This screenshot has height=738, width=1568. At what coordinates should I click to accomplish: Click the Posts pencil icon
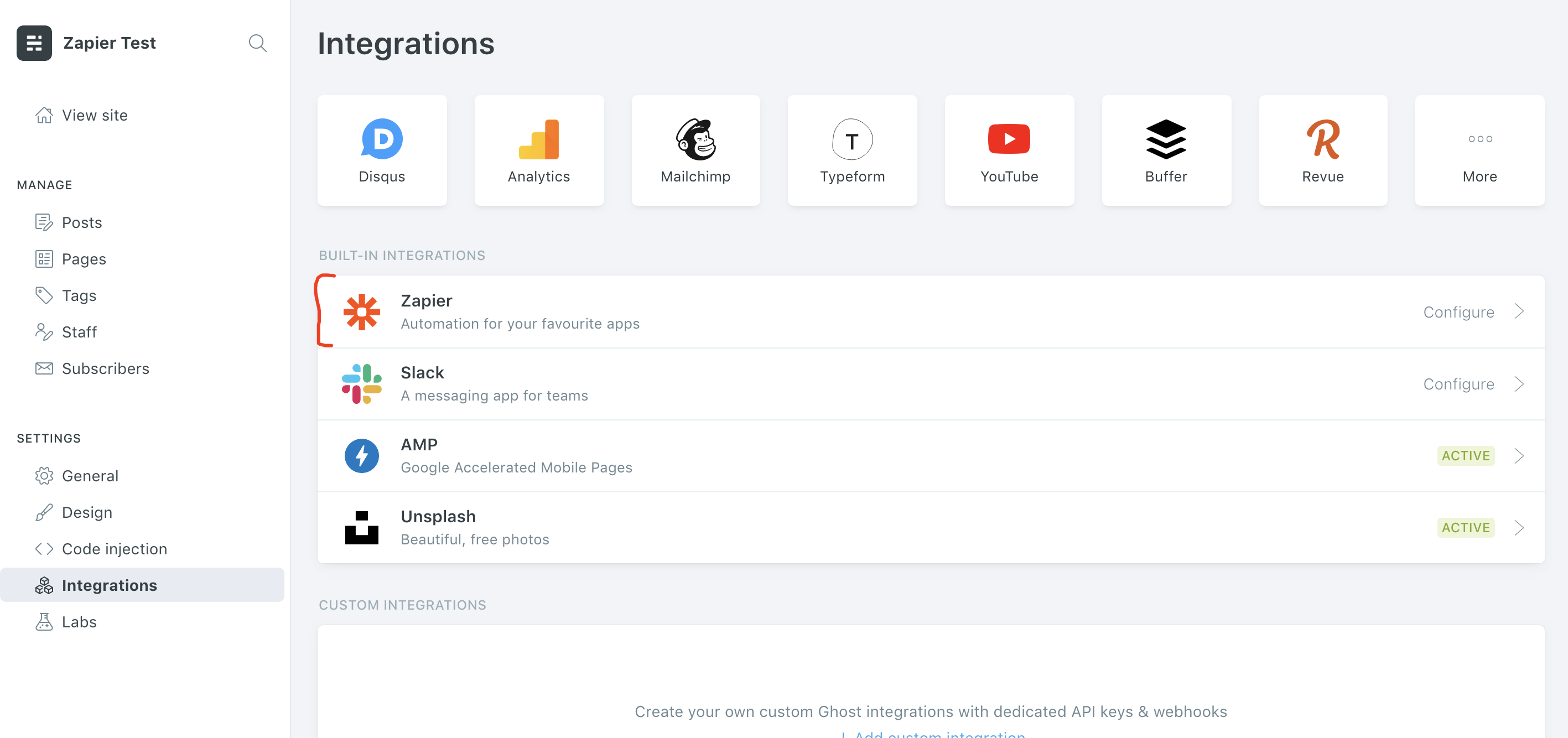[44, 222]
